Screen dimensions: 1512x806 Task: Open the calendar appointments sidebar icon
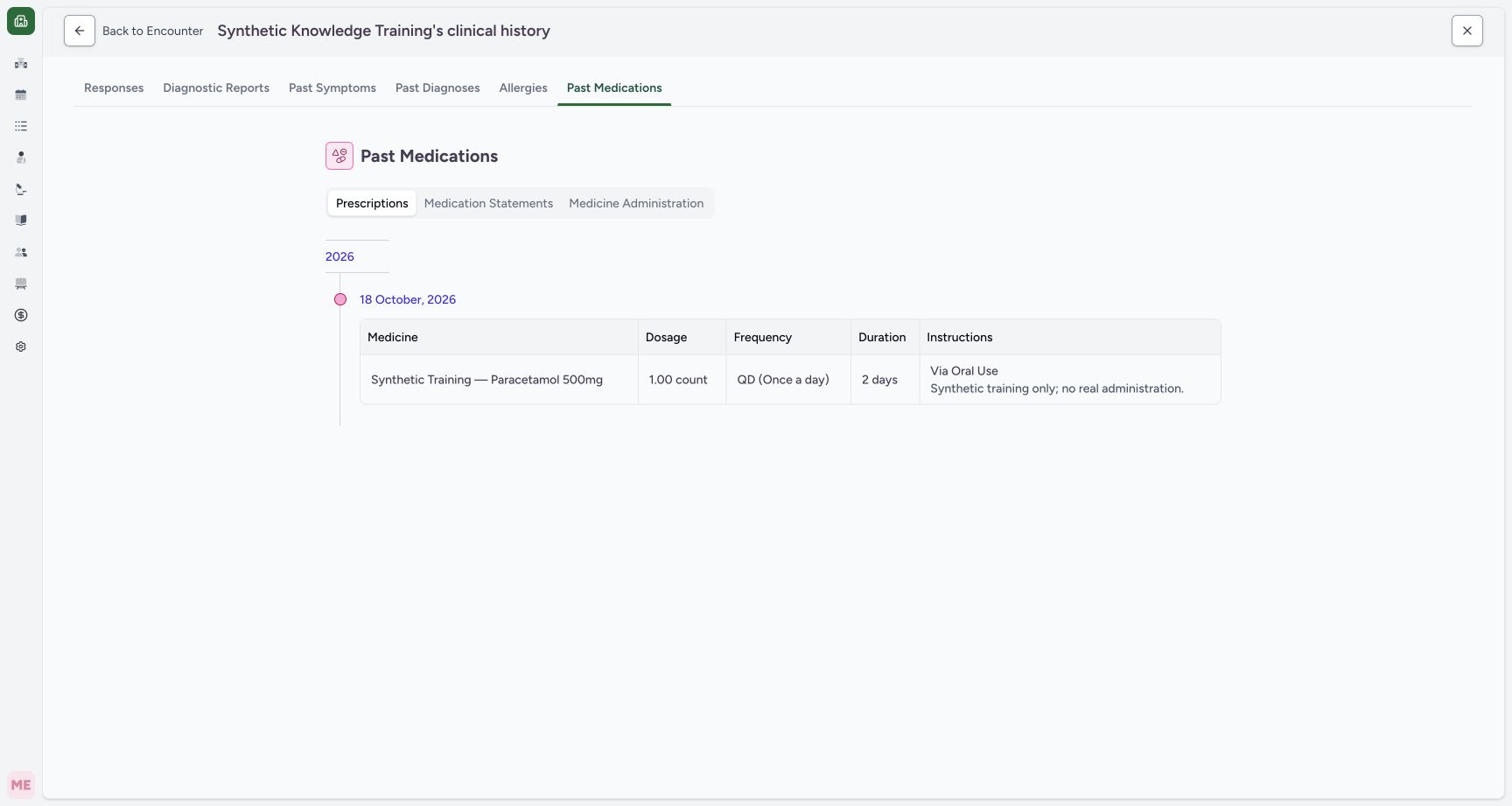(x=21, y=95)
